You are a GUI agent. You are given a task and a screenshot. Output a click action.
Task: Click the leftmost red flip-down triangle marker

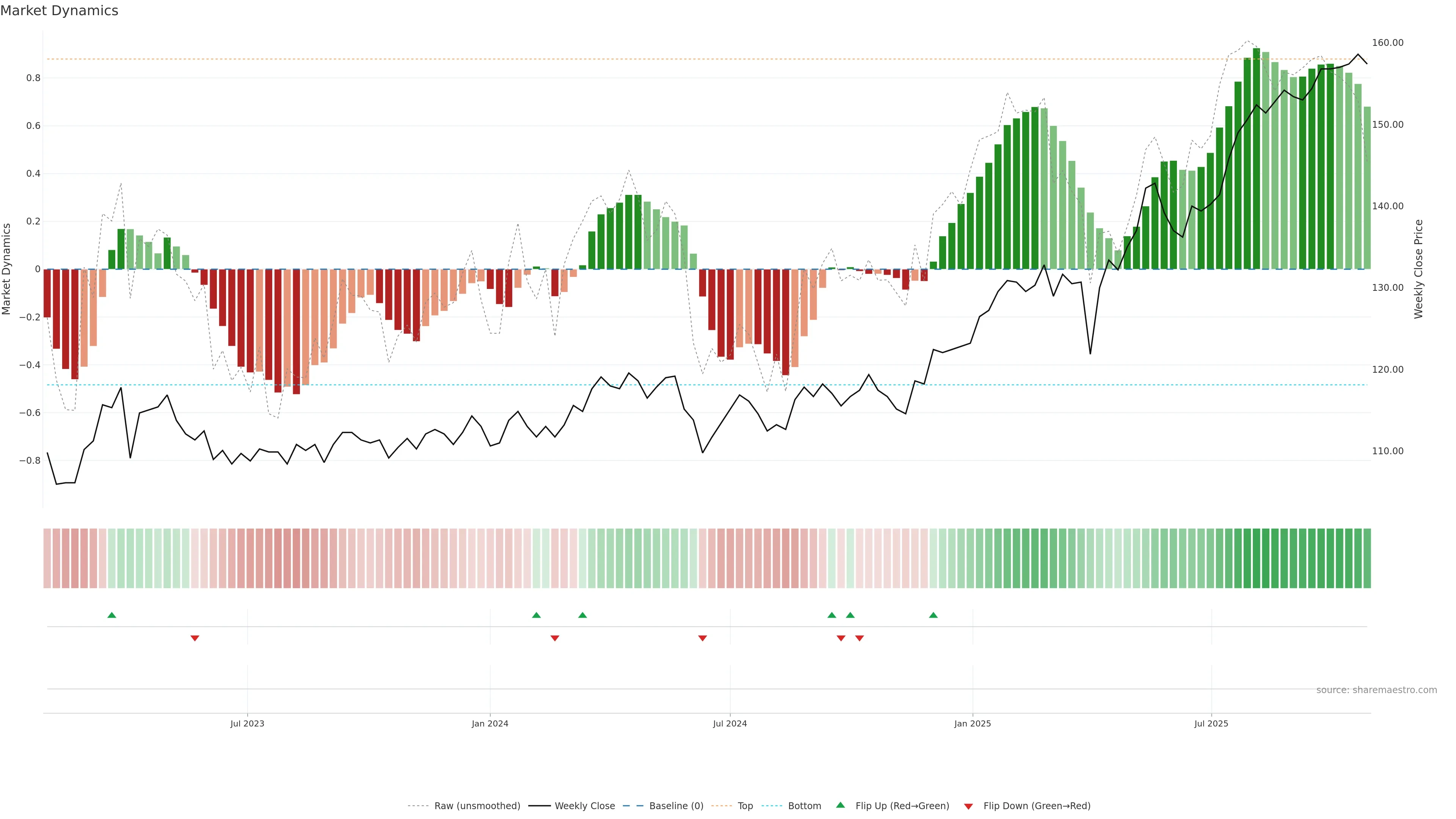click(x=195, y=638)
